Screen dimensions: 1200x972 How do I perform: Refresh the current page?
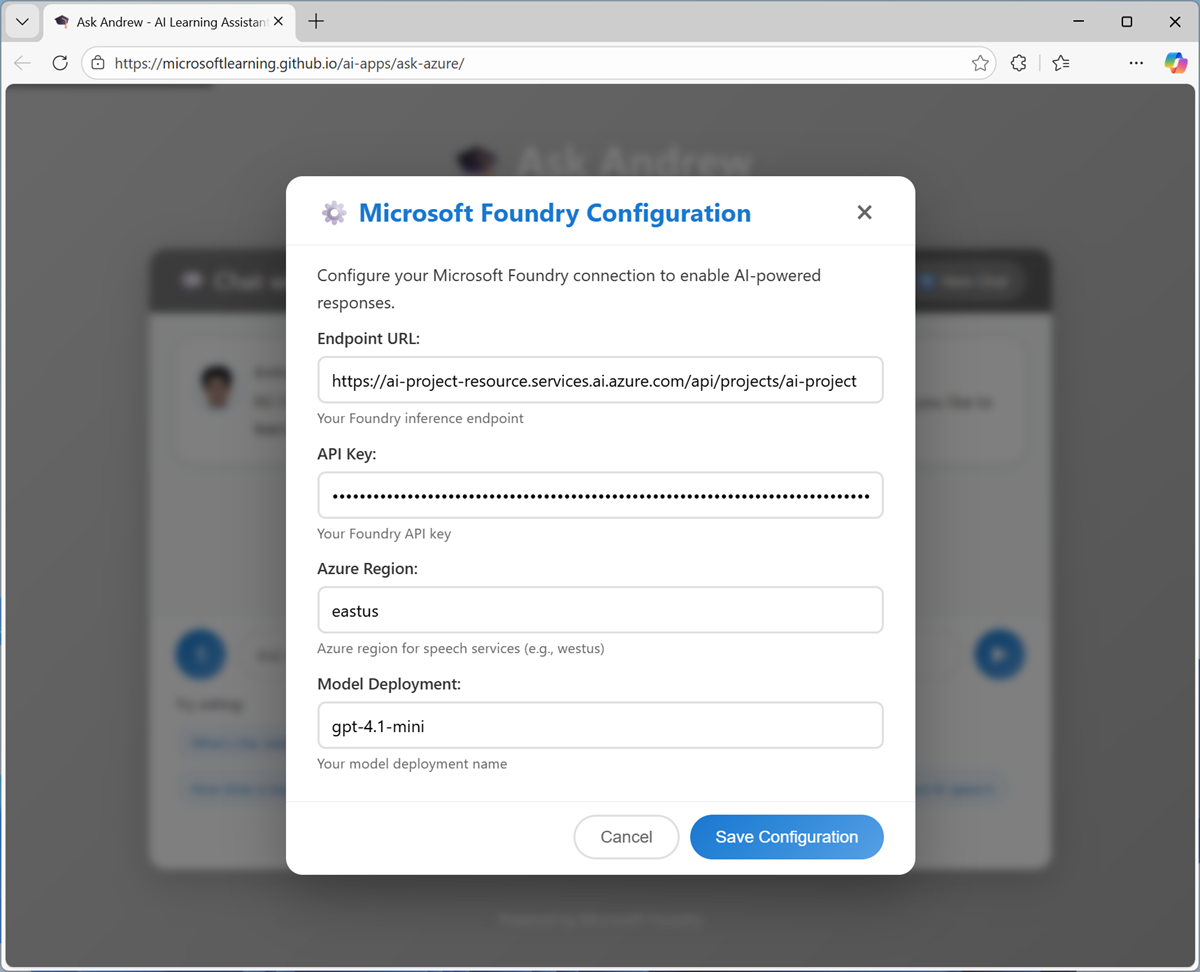(60, 62)
